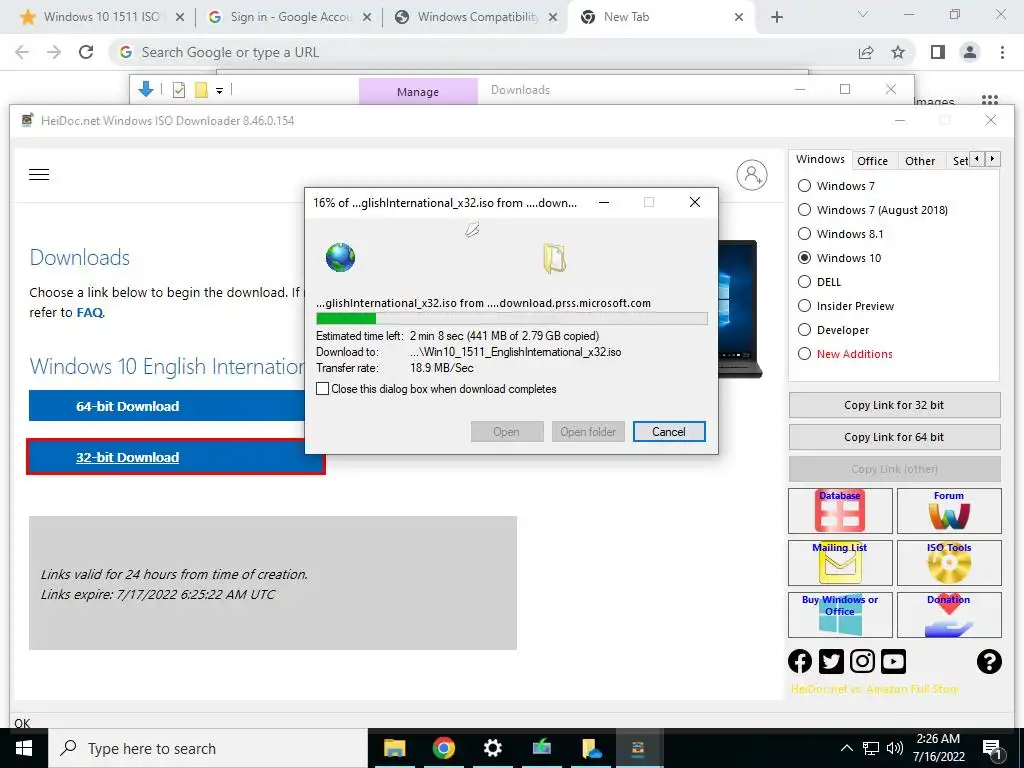Select the Windows 7 radio button
1024x768 pixels.
(x=805, y=186)
